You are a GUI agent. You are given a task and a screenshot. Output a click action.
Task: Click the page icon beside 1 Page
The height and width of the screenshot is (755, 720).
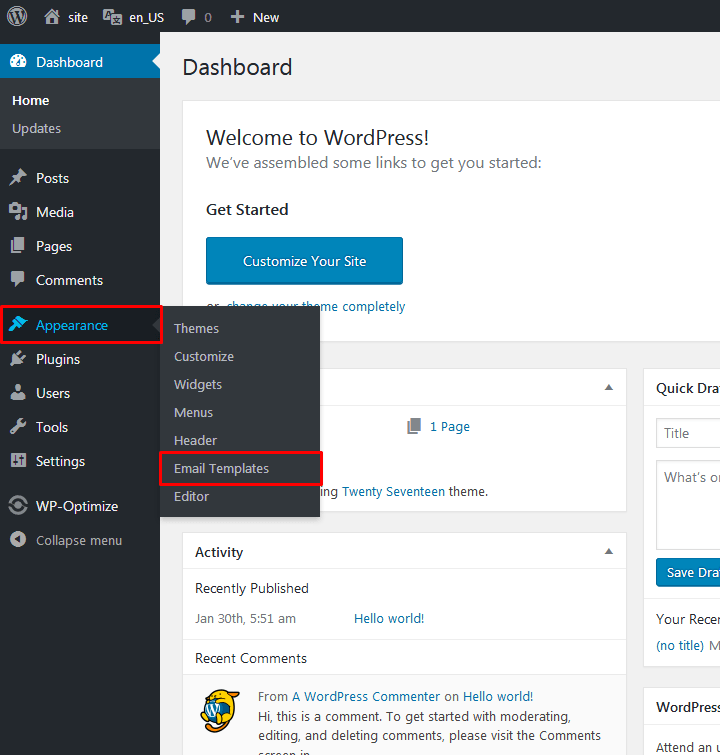coord(414,426)
